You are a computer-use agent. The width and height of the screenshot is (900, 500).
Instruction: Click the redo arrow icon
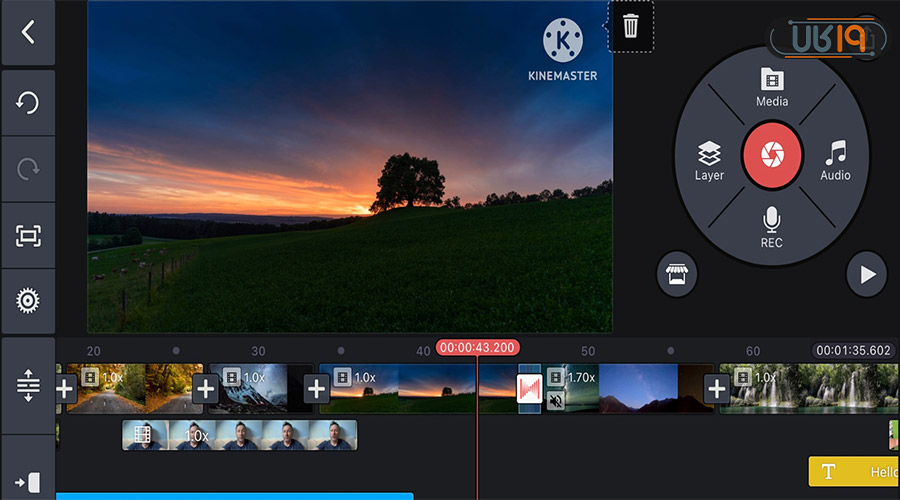(x=28, y=169)
